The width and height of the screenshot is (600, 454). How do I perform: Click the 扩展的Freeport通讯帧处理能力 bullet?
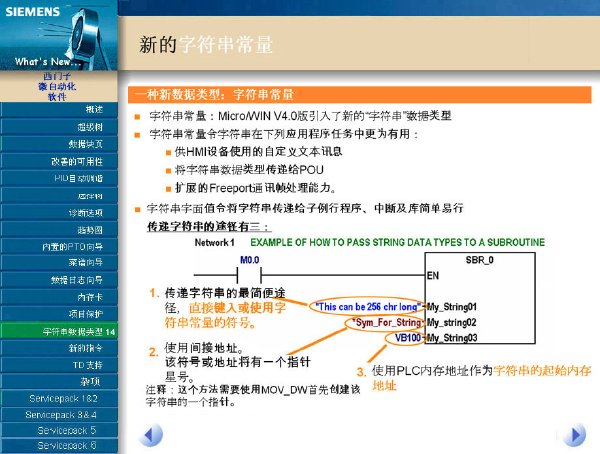tap(256, 188)
